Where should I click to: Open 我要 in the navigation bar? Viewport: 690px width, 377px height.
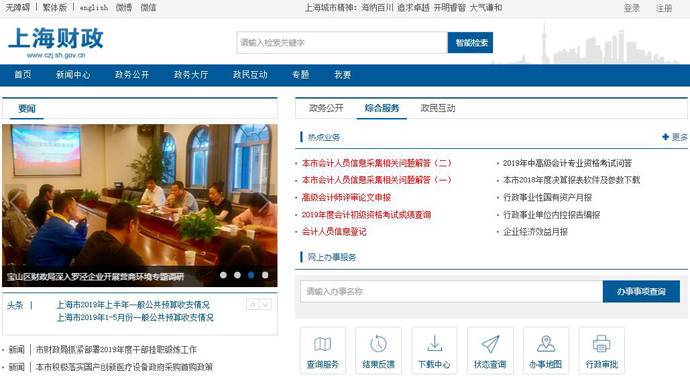342,75
